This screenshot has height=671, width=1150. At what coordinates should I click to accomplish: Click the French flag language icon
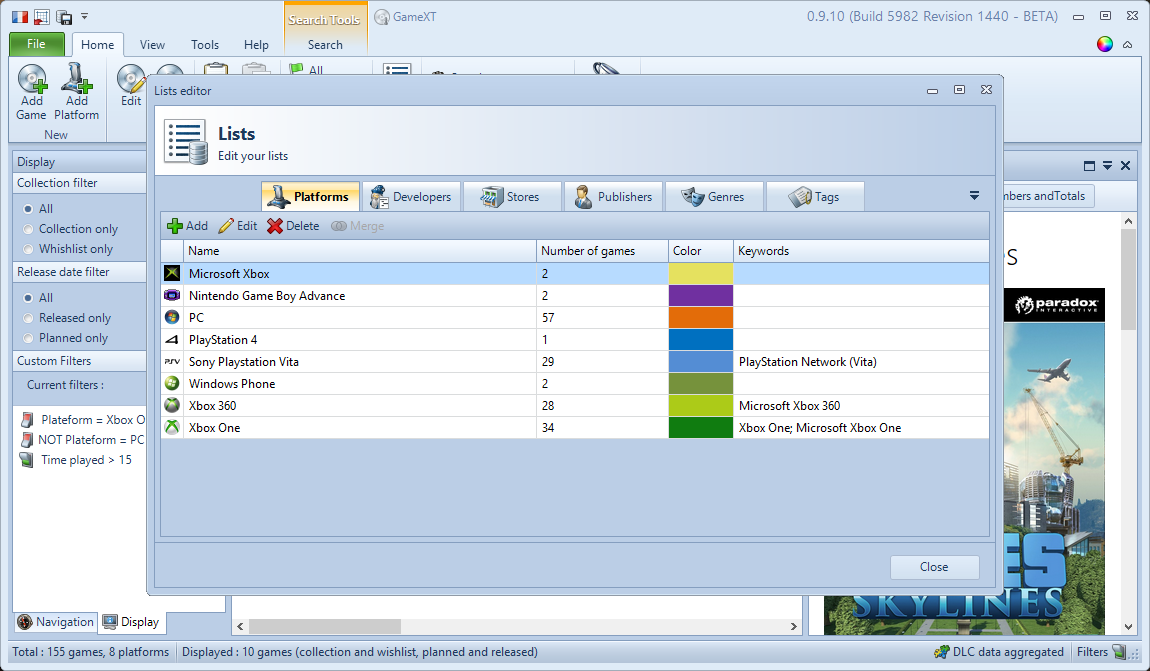(x=19, y=16)
